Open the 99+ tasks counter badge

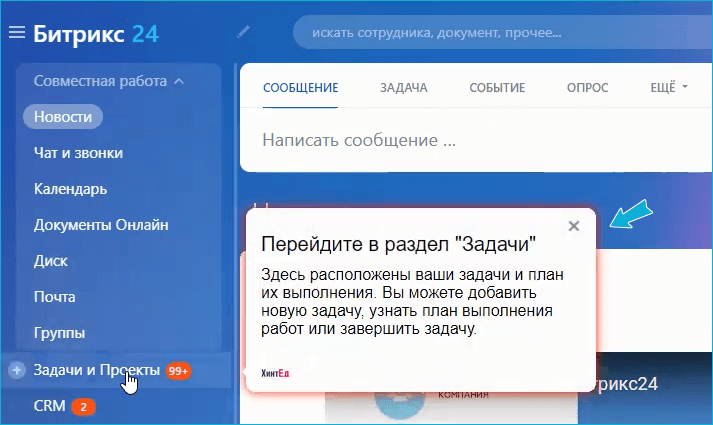tap(178, 371)
